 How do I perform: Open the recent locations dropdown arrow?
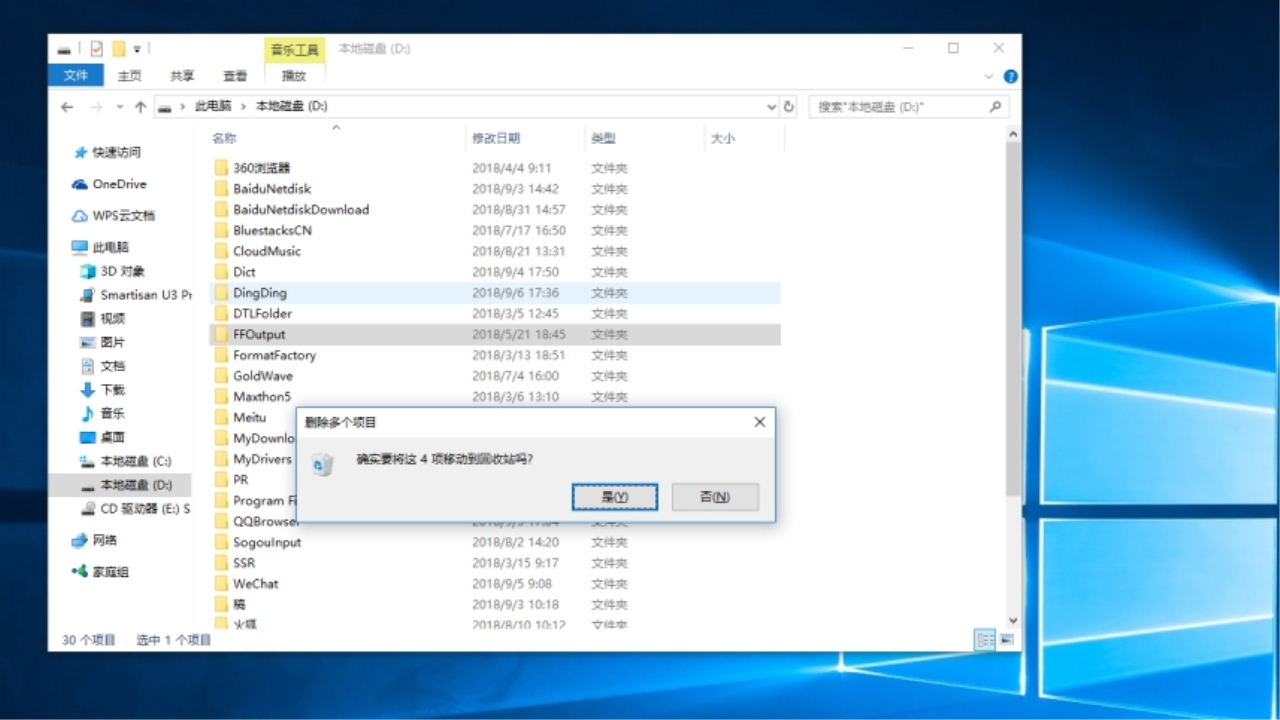(120, 107)
